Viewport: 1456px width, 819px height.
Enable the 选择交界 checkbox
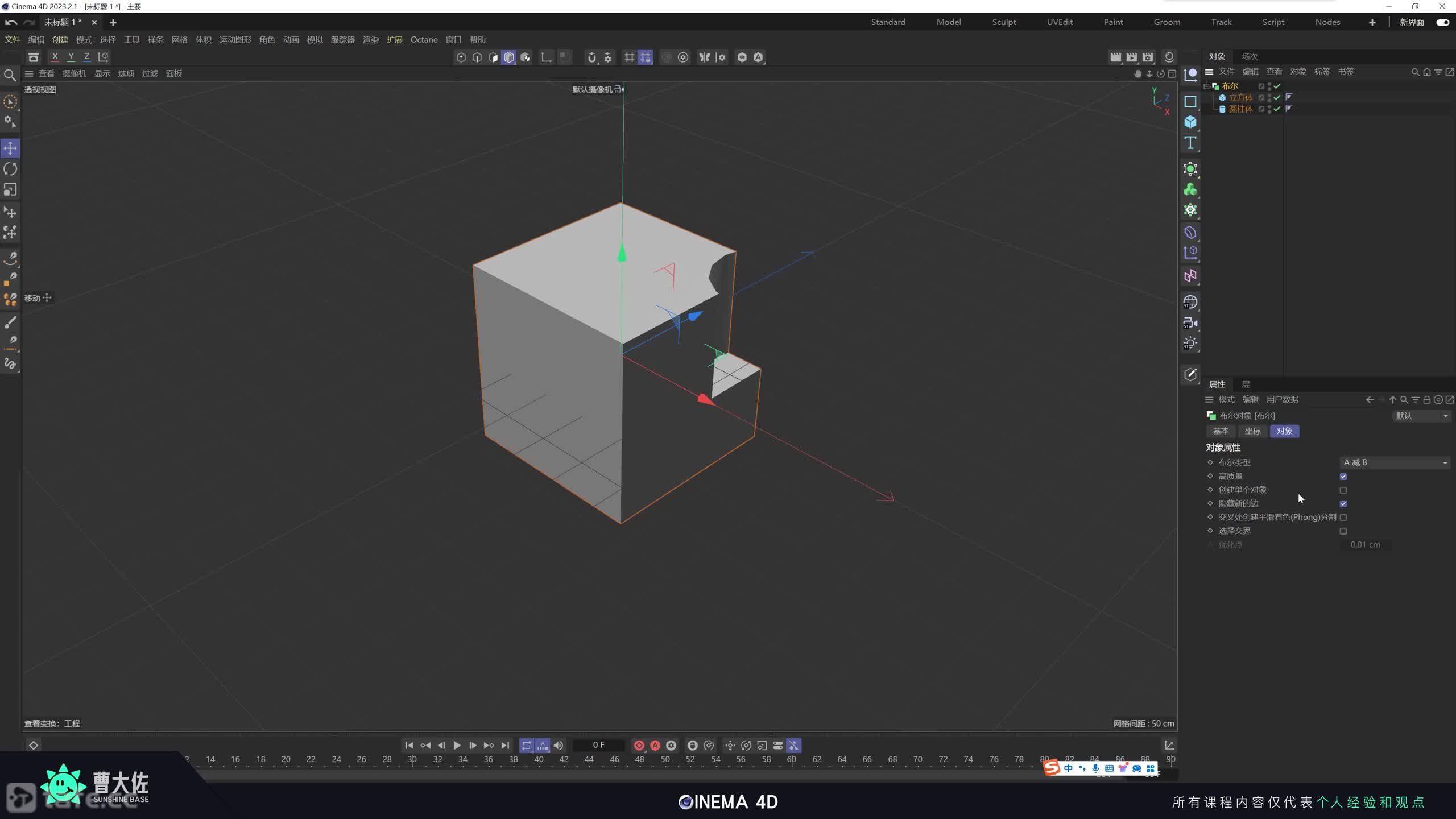(x=1343, y=531)
